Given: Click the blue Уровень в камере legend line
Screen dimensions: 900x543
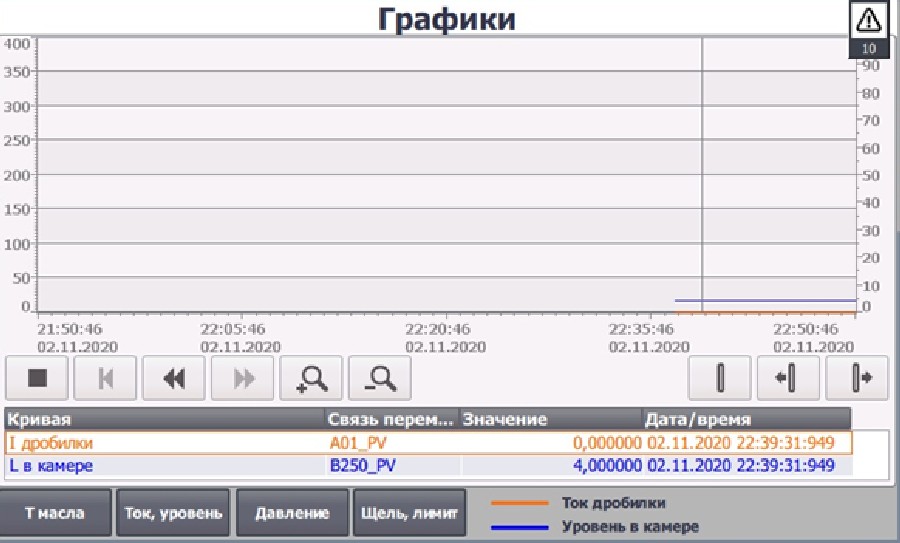Looking at the screenshot, I should click(x=519, y=528).
